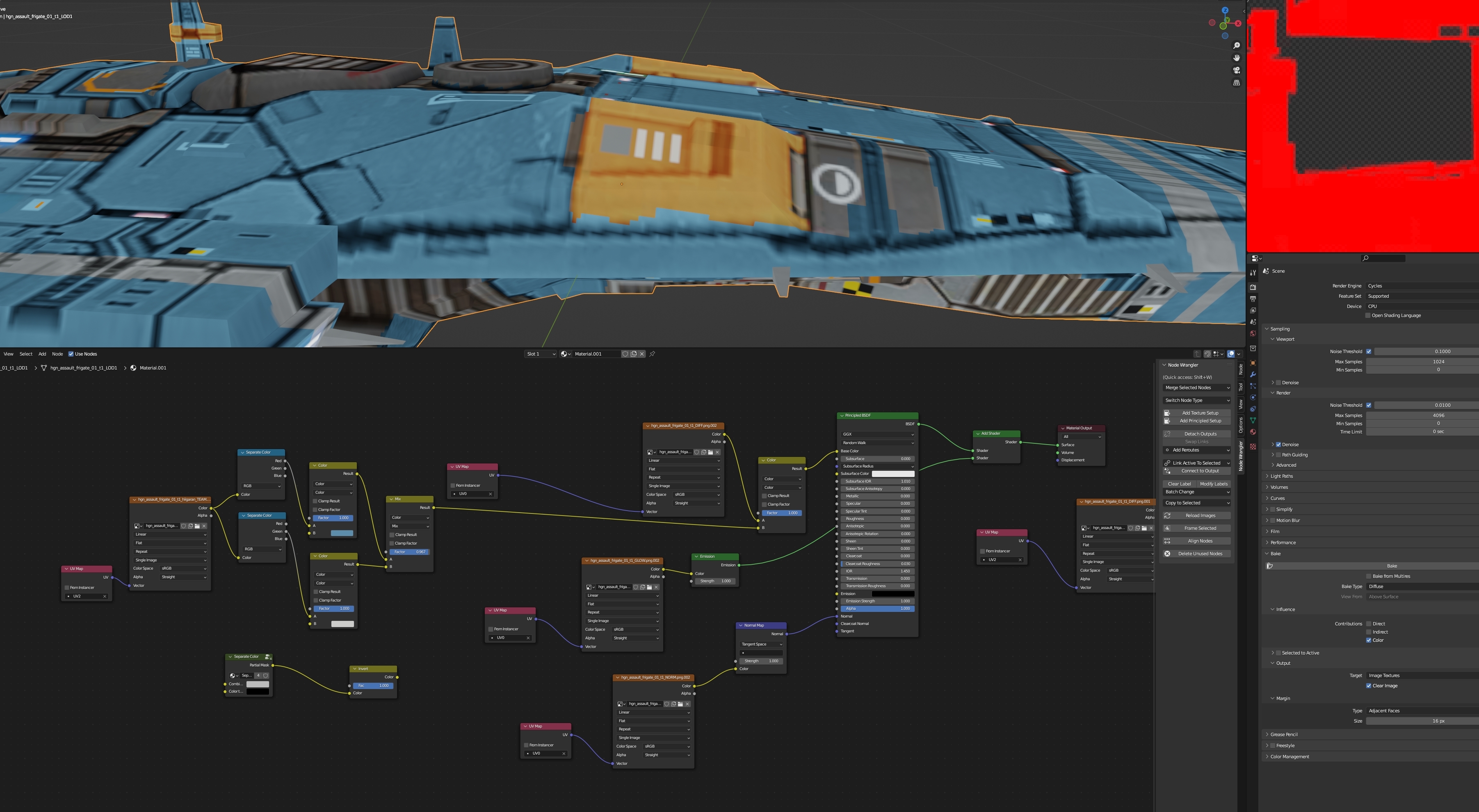This screenshot has width=1479, height=812.
Task: Open the Material properties sphere tab
Action: coord(1253,432)
